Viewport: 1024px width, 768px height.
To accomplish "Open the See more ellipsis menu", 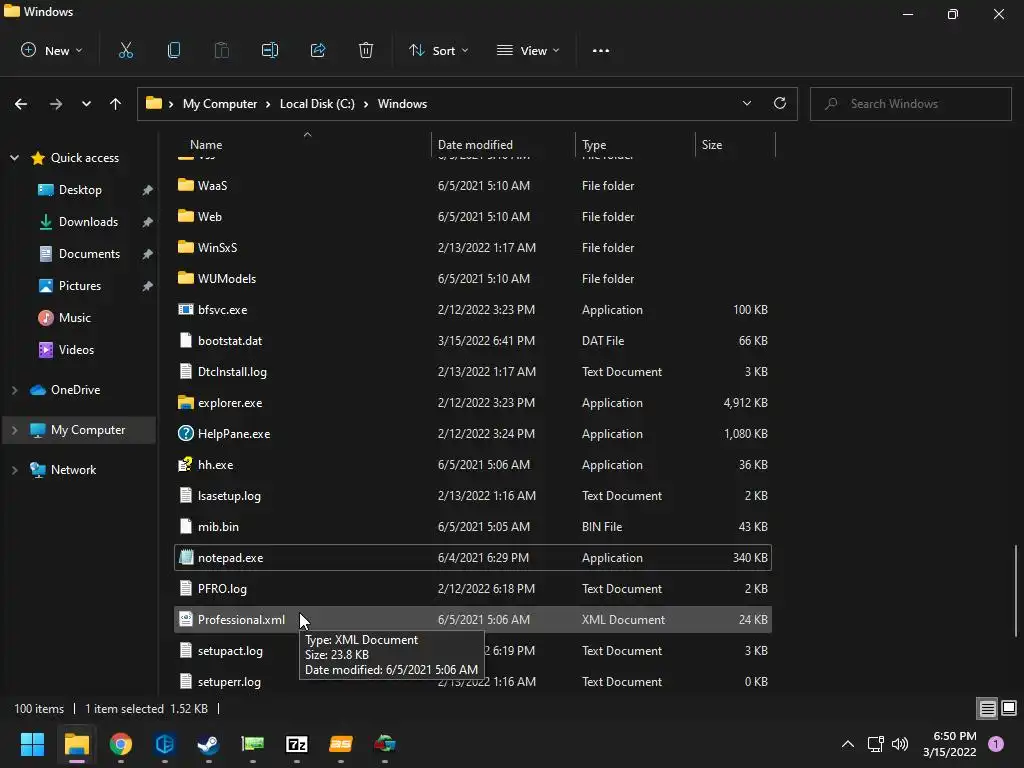I will point(601,50).
